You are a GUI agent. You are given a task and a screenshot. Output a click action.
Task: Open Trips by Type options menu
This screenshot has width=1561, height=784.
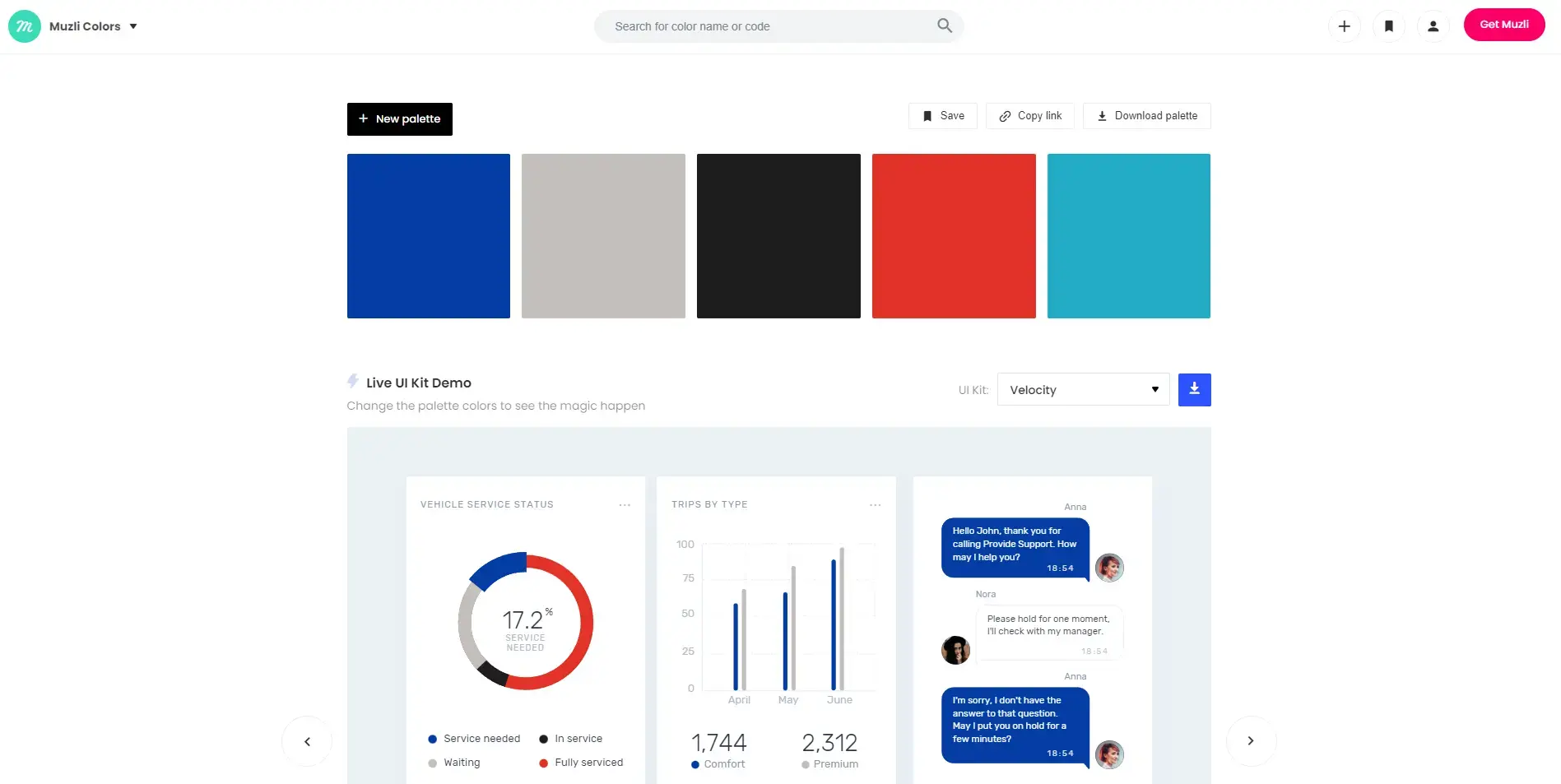point(875,505)
